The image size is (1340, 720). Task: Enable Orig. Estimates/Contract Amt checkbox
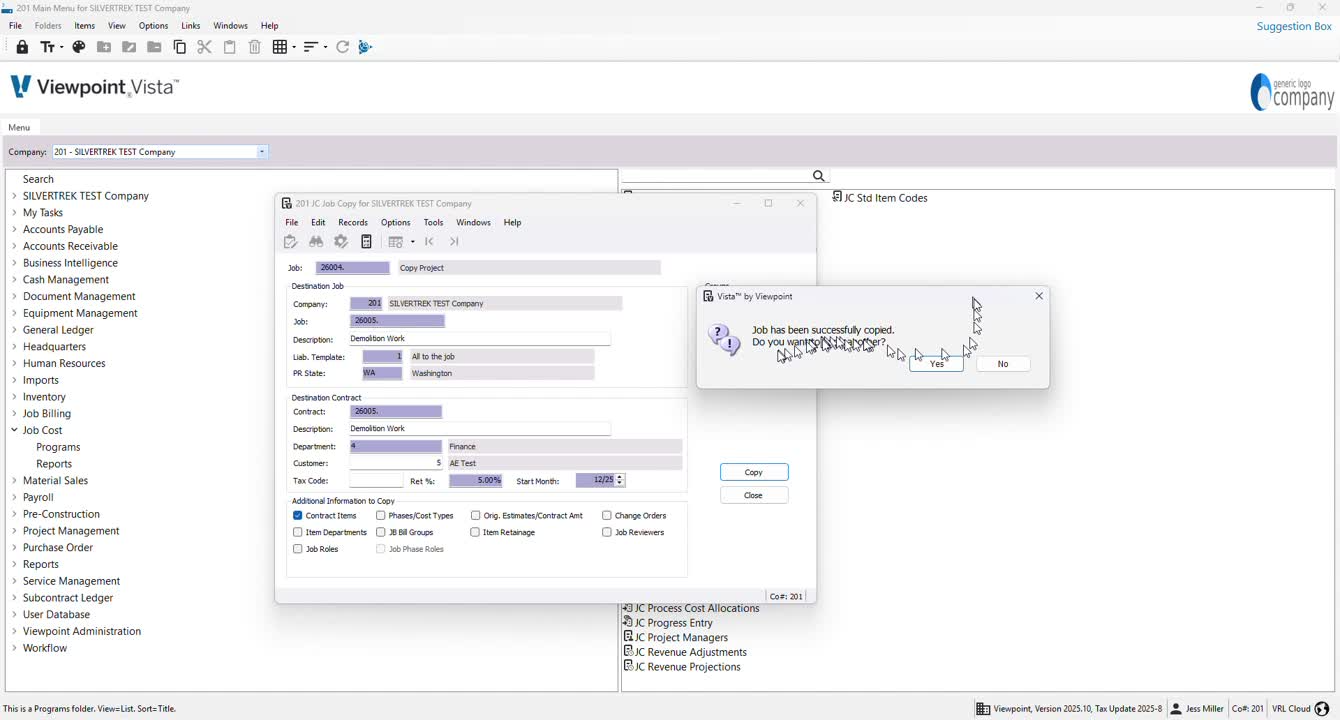(475, 516)
